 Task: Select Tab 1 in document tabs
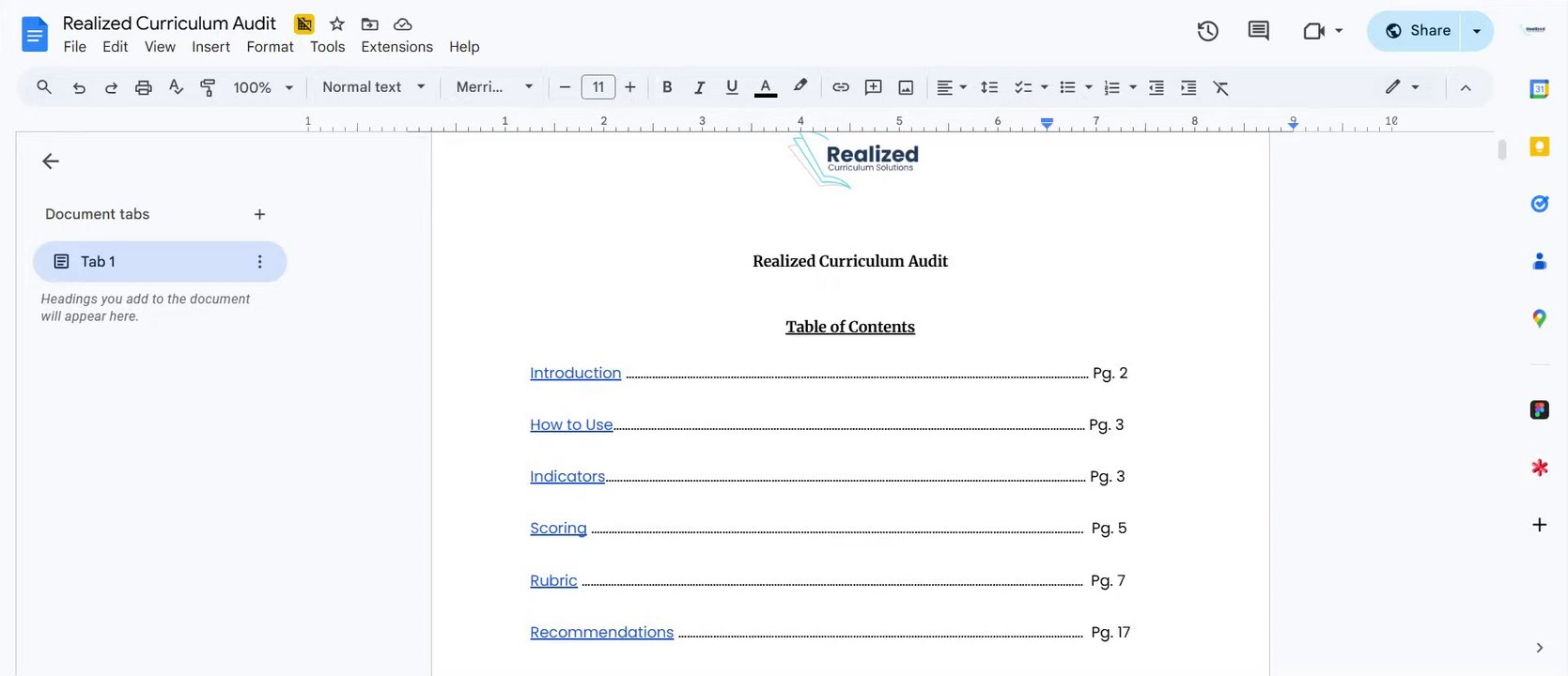coord(160,262)
